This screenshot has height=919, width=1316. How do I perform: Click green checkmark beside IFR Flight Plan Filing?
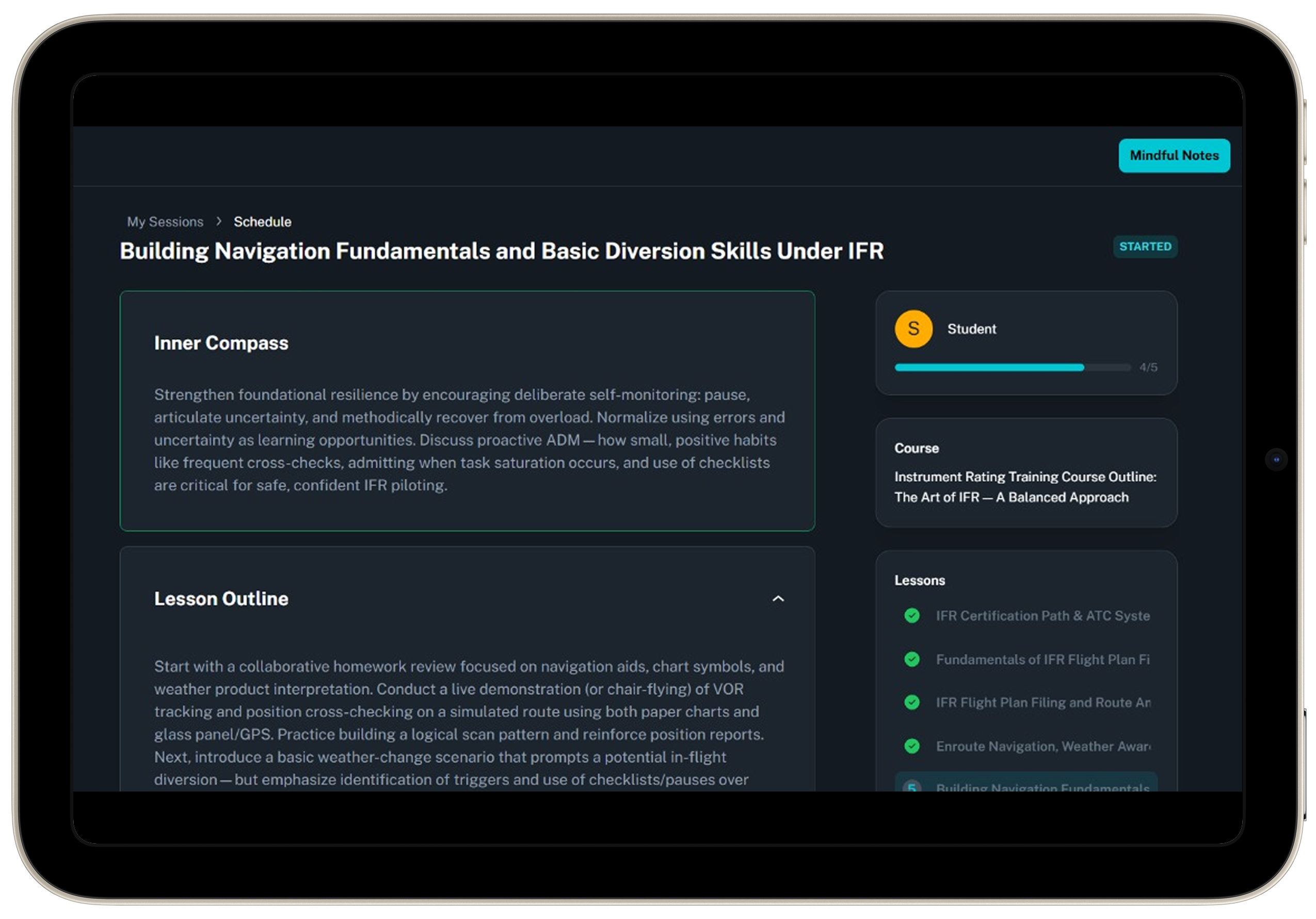pos(911,702)
